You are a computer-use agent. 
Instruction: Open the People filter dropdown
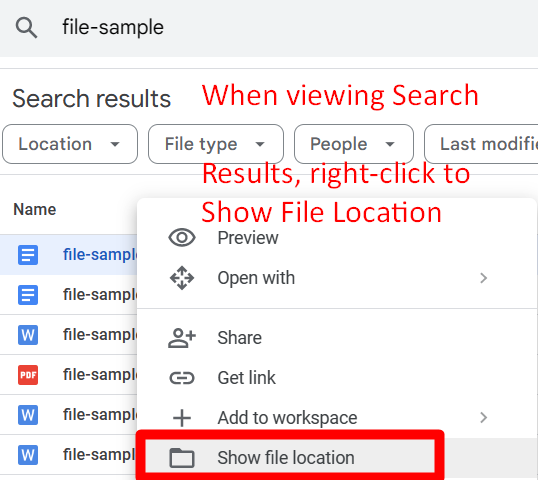[354, 144]
